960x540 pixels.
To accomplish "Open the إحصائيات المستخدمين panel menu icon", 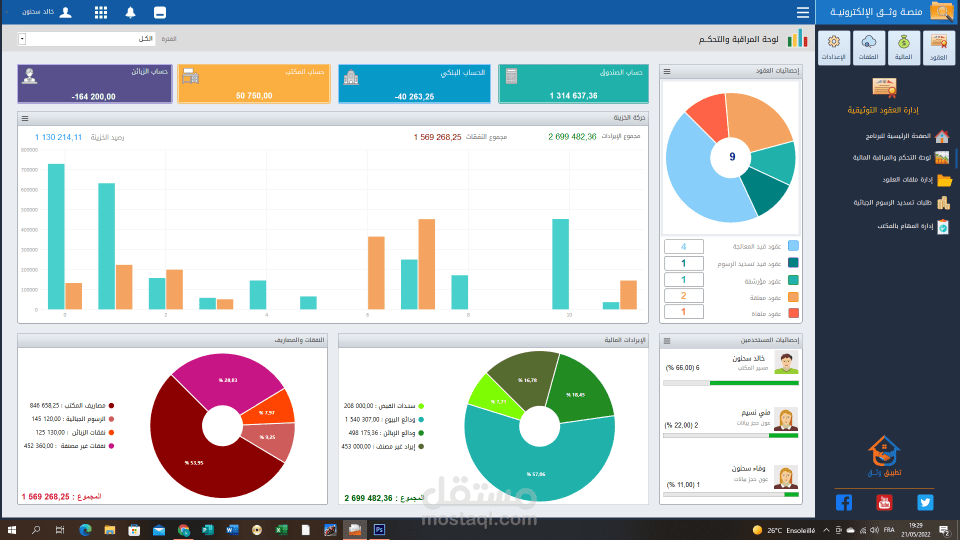I will [x=667, y=341].
